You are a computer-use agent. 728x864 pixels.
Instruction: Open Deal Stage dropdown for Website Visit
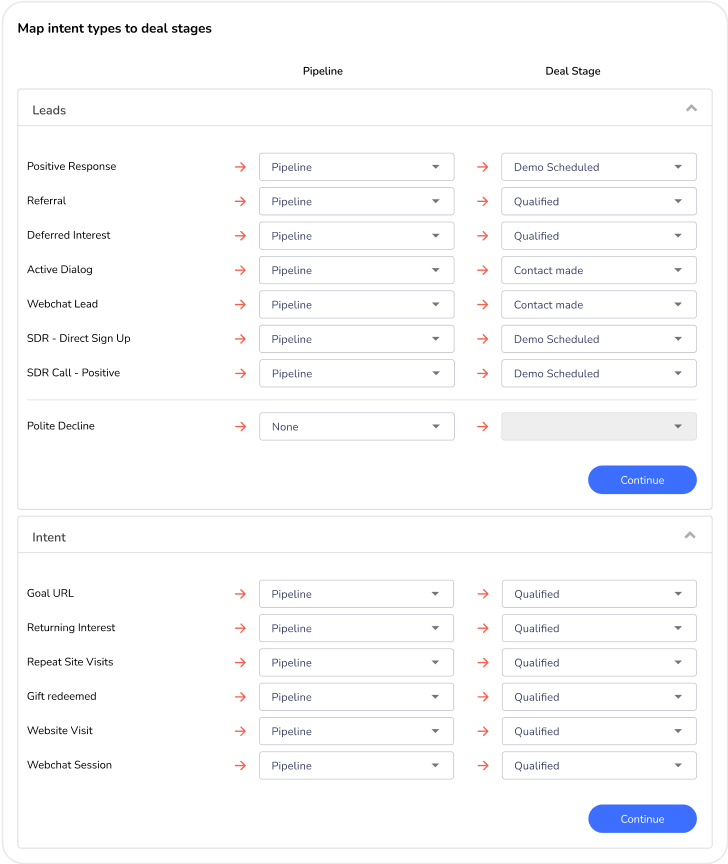pos(598,731)
